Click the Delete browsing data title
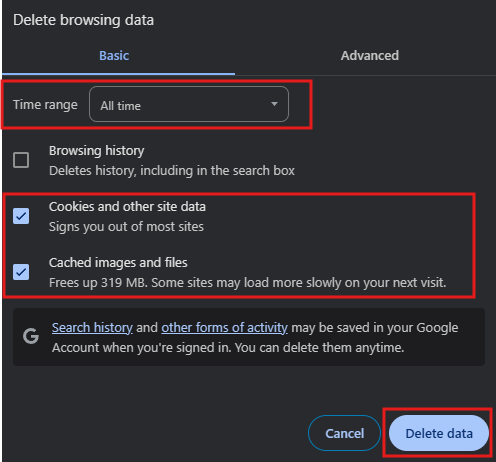 (83, 20)
